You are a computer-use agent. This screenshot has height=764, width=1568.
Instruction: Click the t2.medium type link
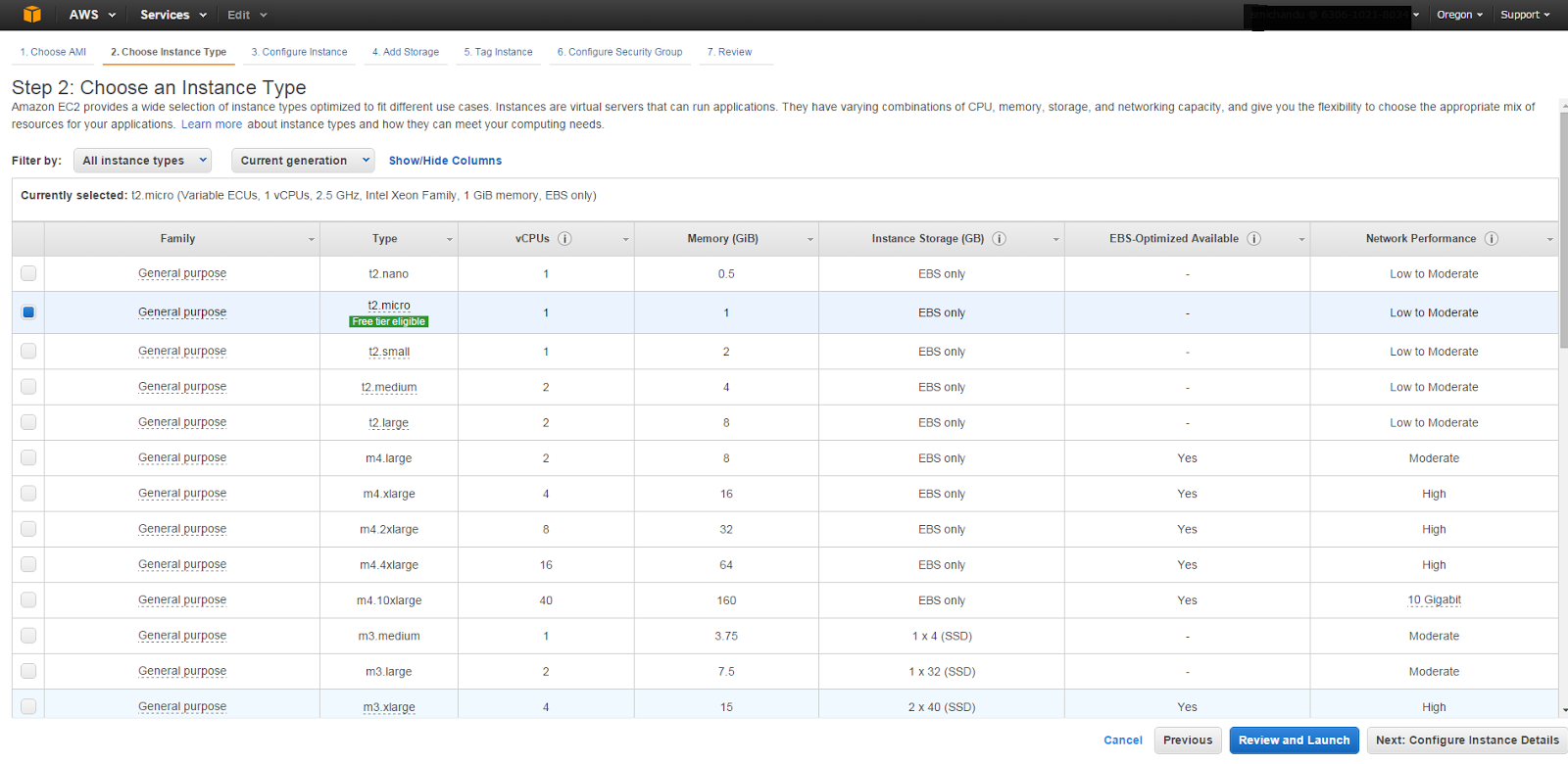pos(389,387)
